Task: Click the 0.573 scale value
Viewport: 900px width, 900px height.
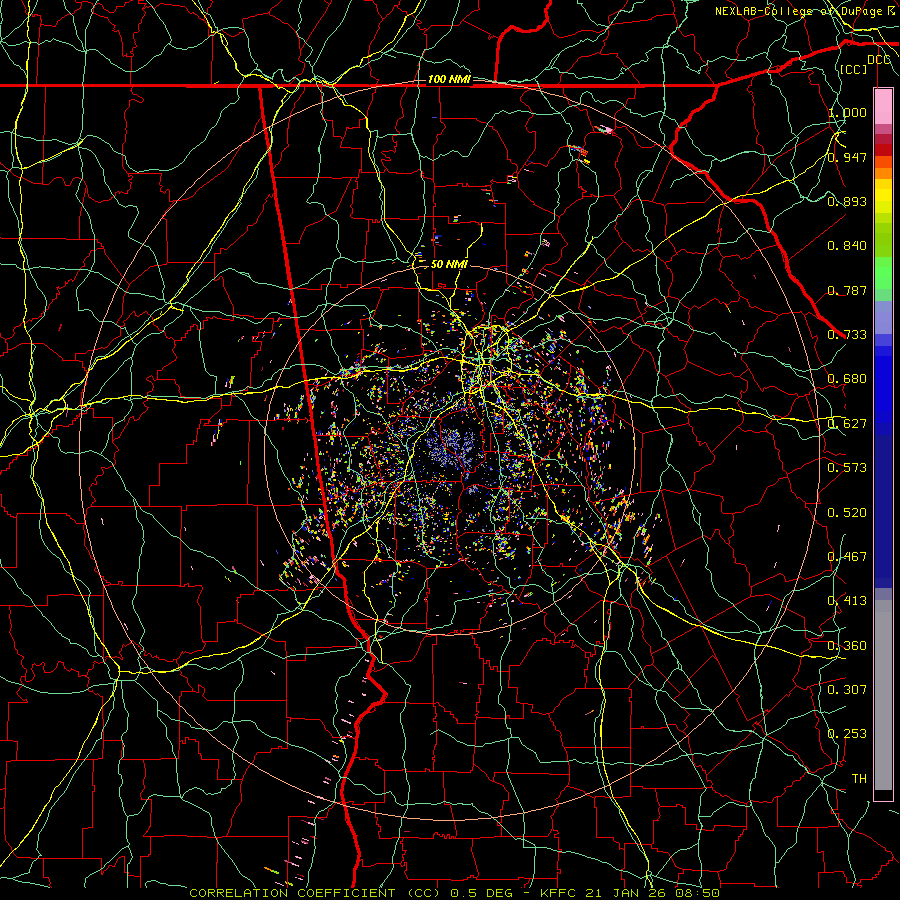Action: click(x=847, y=468)
